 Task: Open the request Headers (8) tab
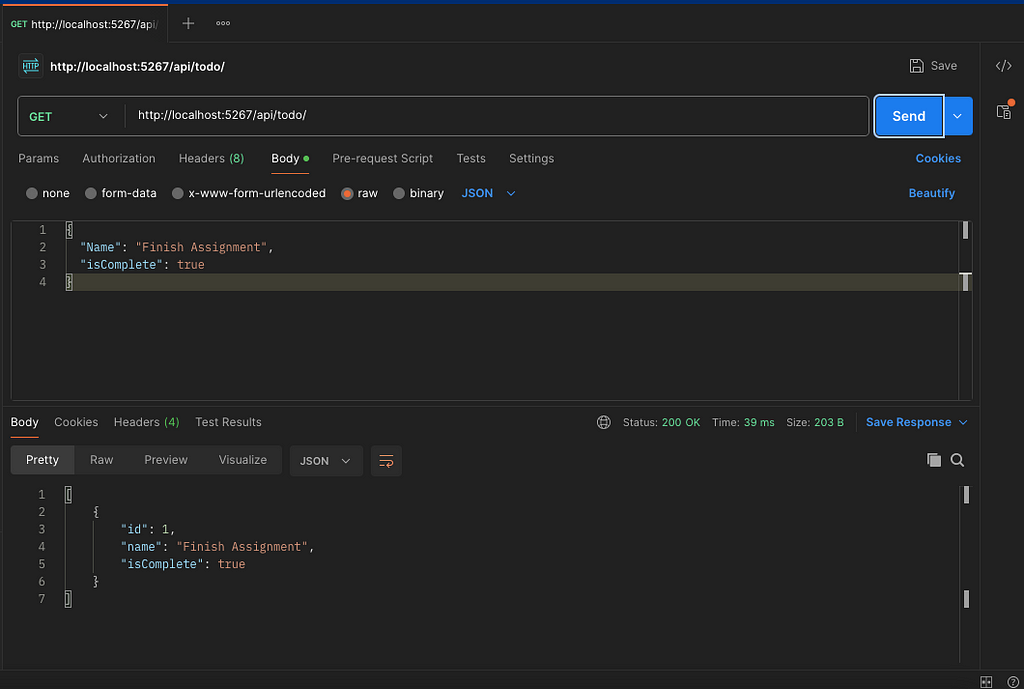pos(212,159)
